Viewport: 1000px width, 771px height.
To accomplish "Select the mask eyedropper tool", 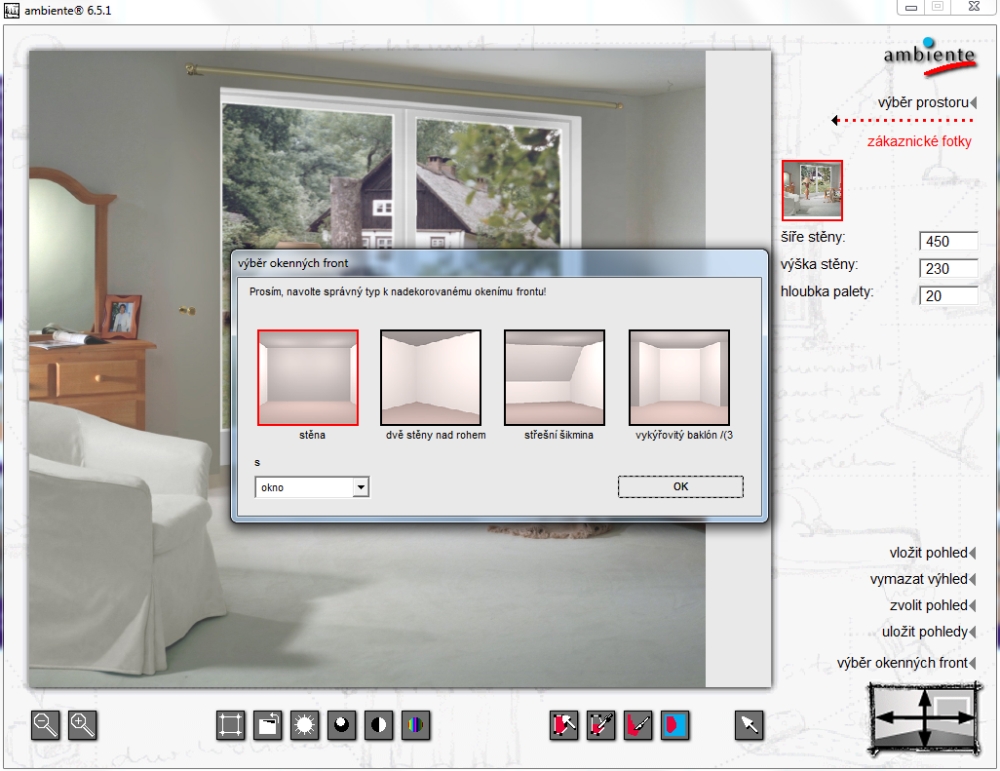I will [x=601, y=725].
